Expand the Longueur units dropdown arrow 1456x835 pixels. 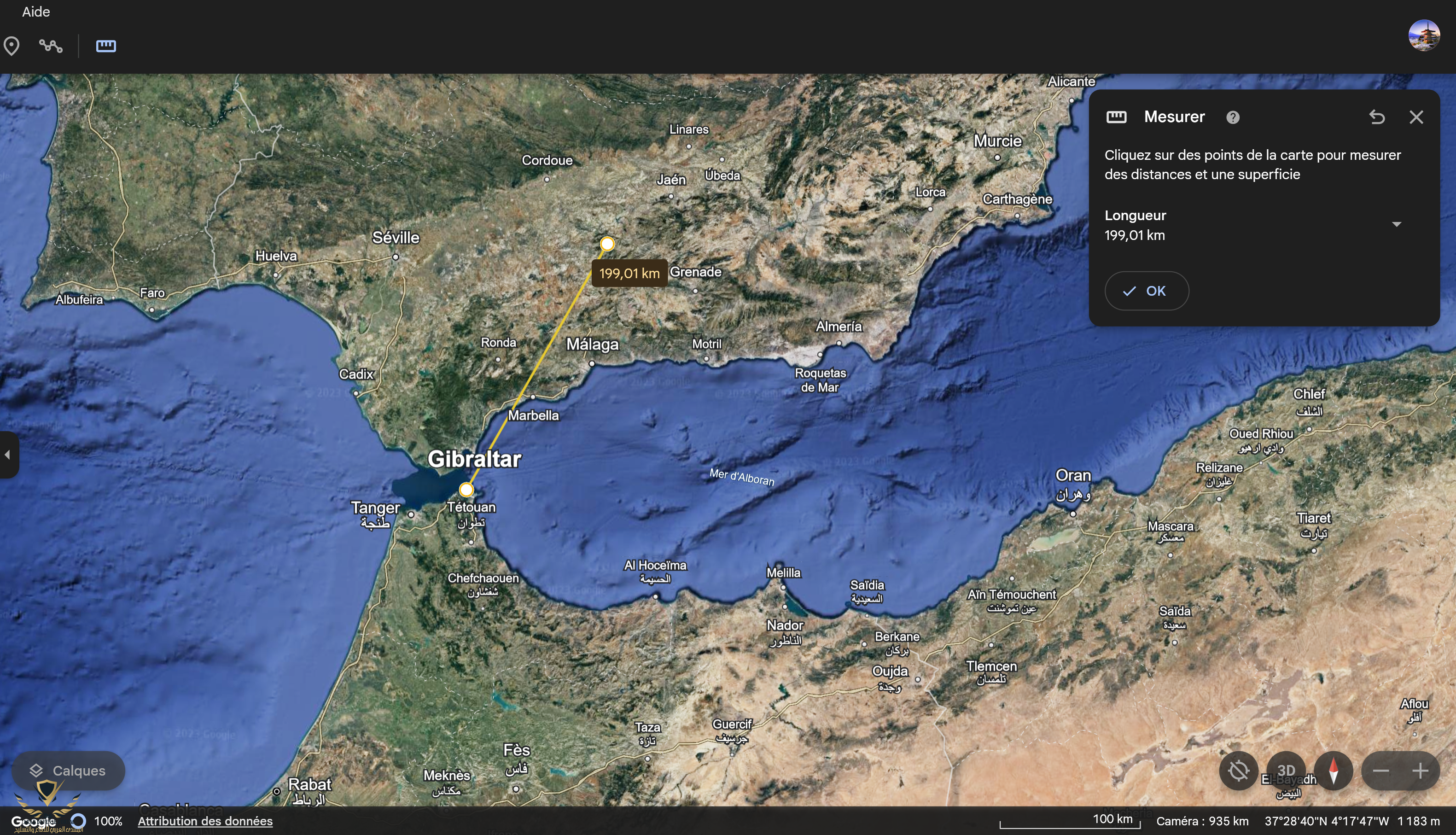(x=1397, y=224)
